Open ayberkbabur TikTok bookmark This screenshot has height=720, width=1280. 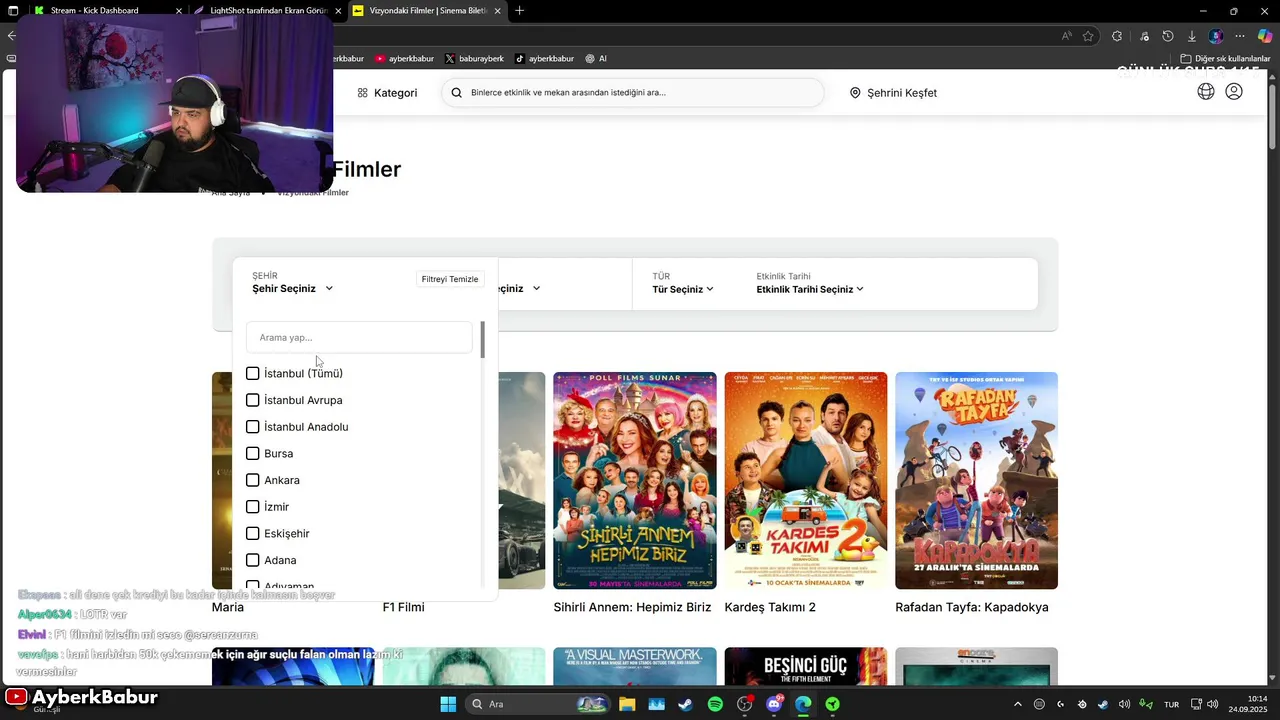pyautogui.click(x=544, y=58)
